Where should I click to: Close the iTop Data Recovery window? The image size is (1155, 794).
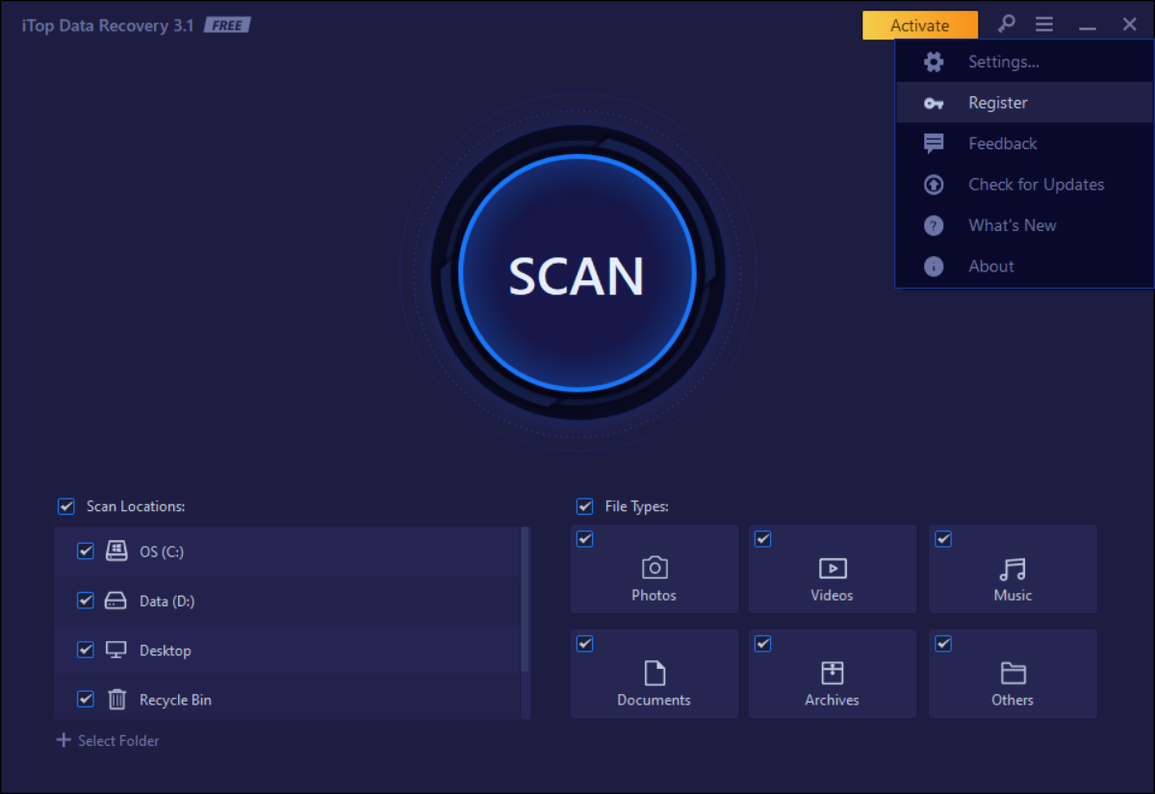(x=1129, y=24)
